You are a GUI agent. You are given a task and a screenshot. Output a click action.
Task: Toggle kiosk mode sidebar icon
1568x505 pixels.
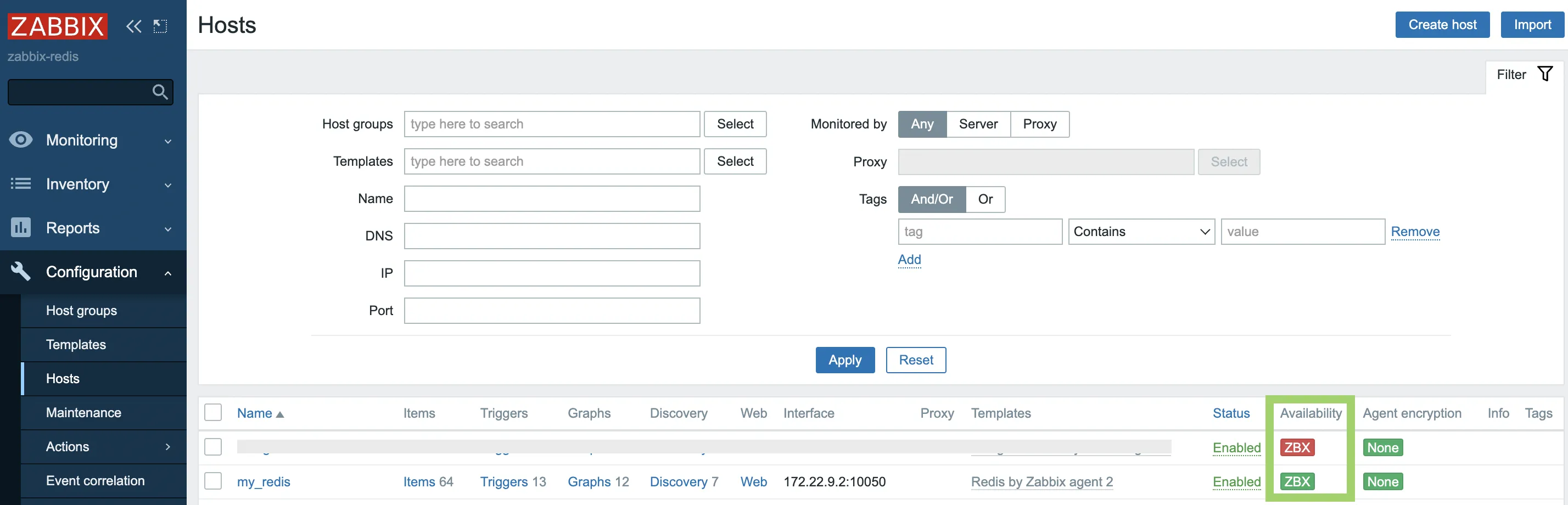click(x=160, y=26)
